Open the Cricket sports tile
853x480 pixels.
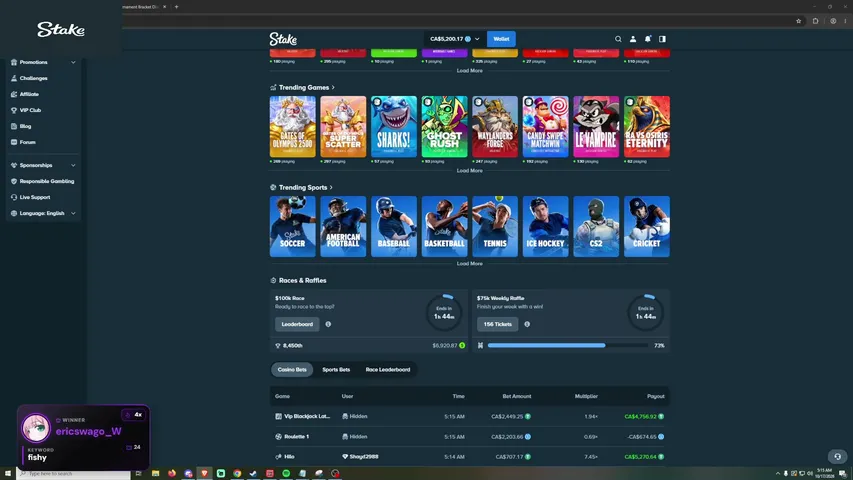(647, 226)
